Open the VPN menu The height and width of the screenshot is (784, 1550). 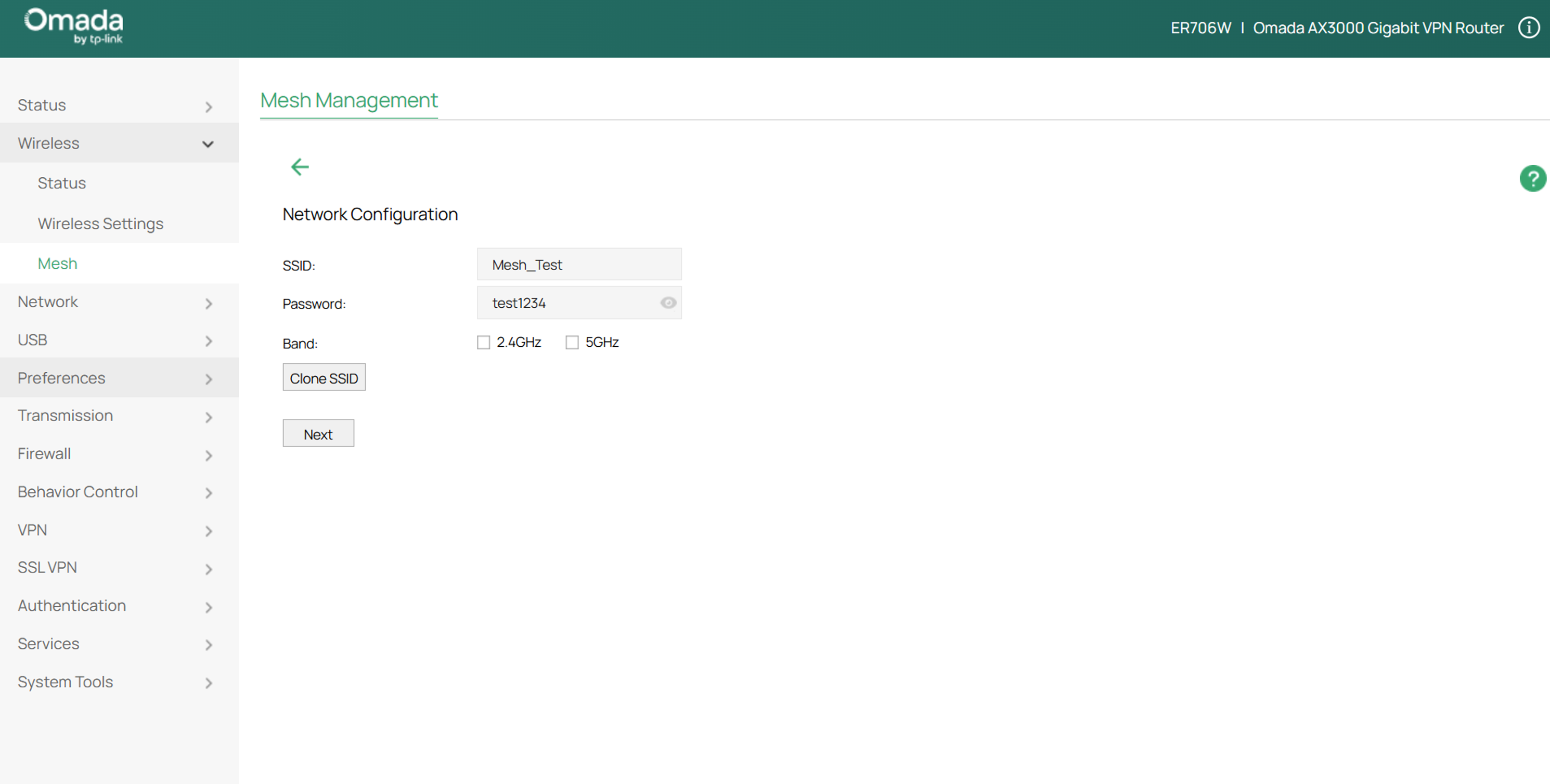32,530
